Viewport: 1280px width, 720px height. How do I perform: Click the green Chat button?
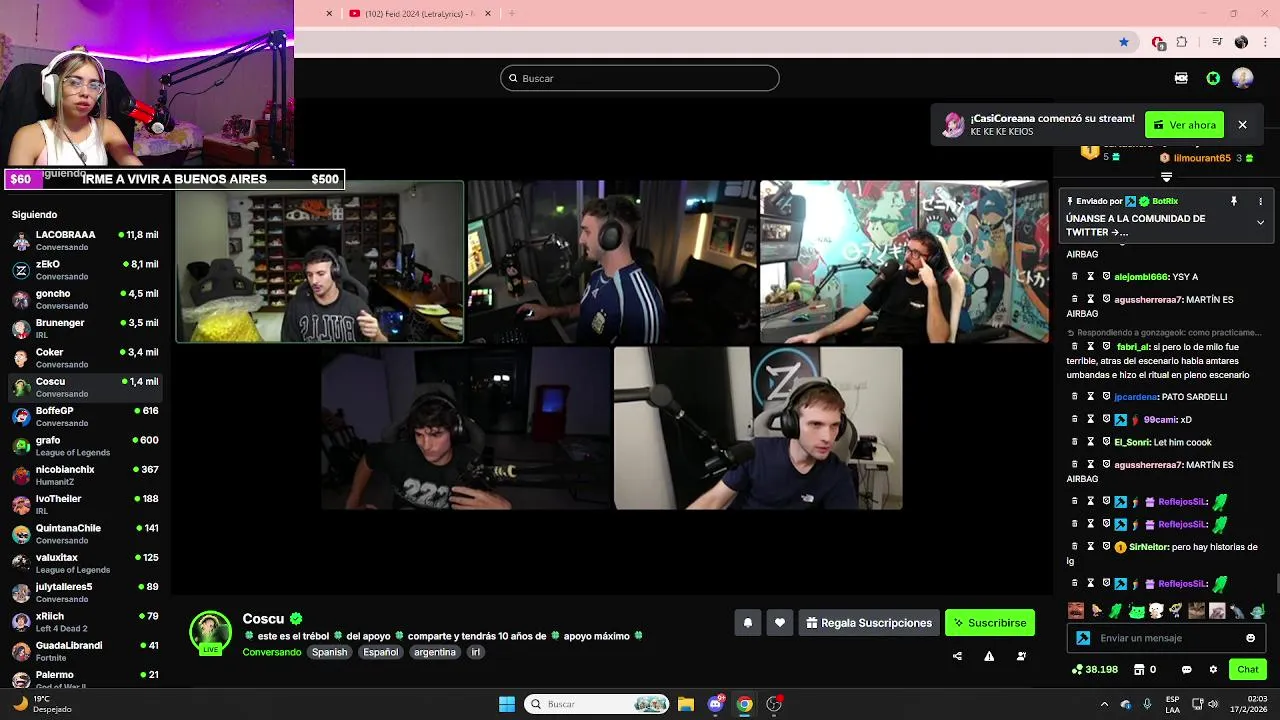point(1248,669)
